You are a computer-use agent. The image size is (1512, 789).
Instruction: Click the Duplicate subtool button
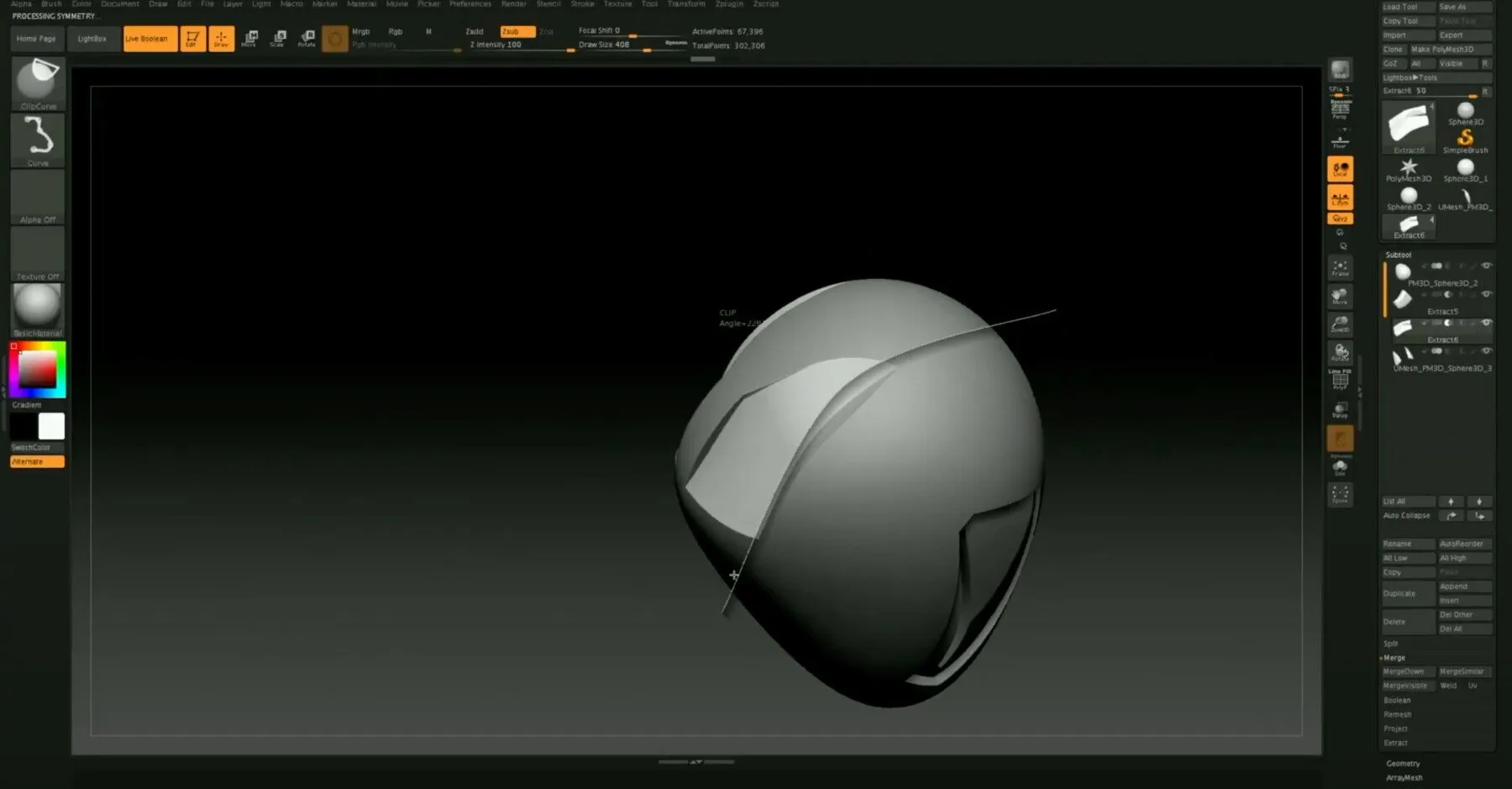point(1408,594)
